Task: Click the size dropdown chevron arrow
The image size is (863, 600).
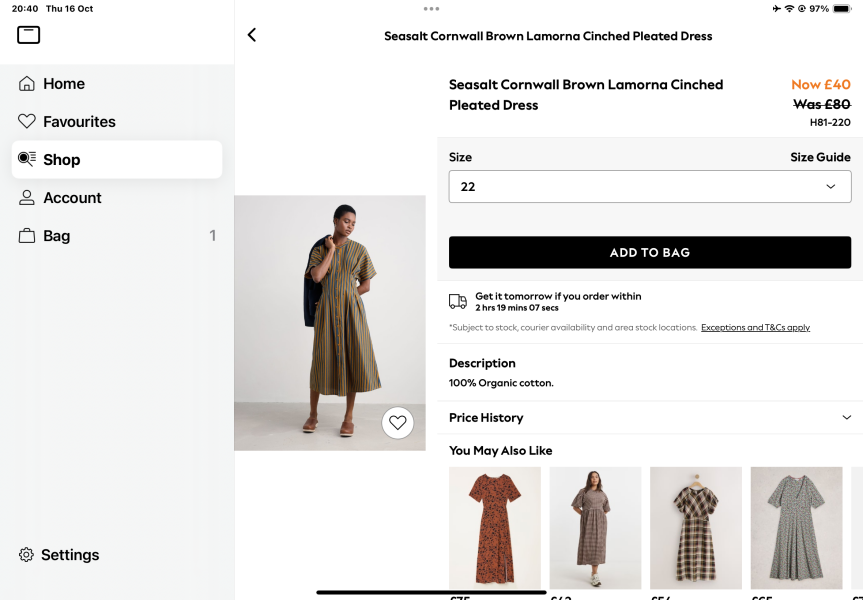Action: [831, 187]
